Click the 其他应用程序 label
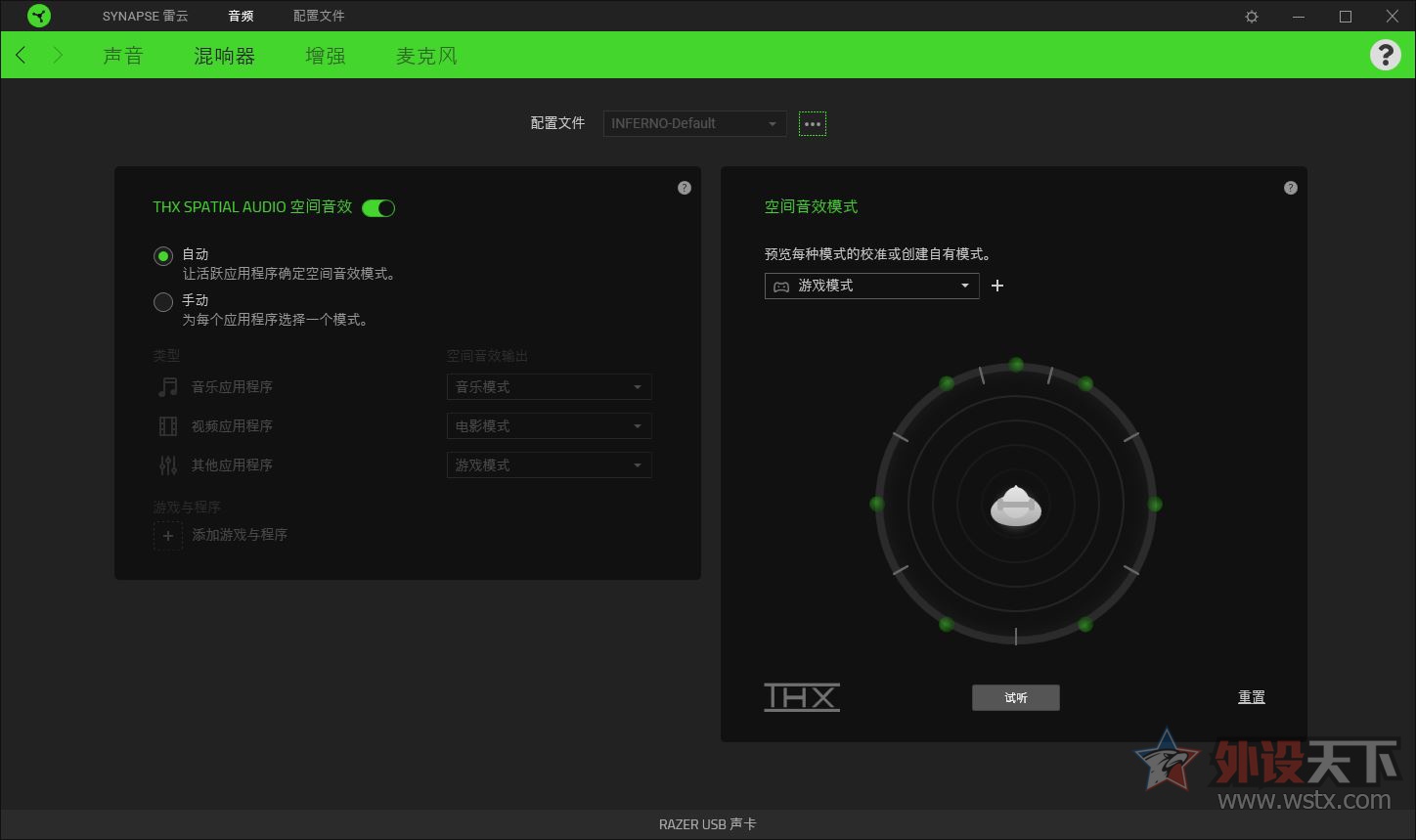The image size is (1416, 840). click(232, 465)
